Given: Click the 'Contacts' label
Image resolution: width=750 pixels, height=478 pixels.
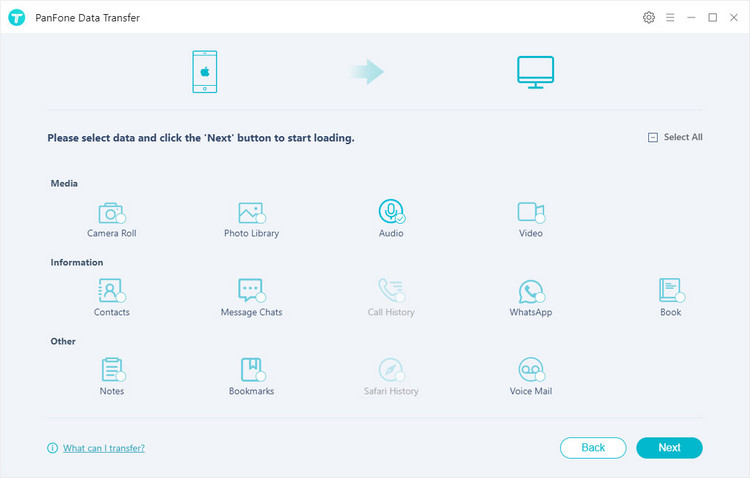Looking at the screenshot, I should [112, 312].
